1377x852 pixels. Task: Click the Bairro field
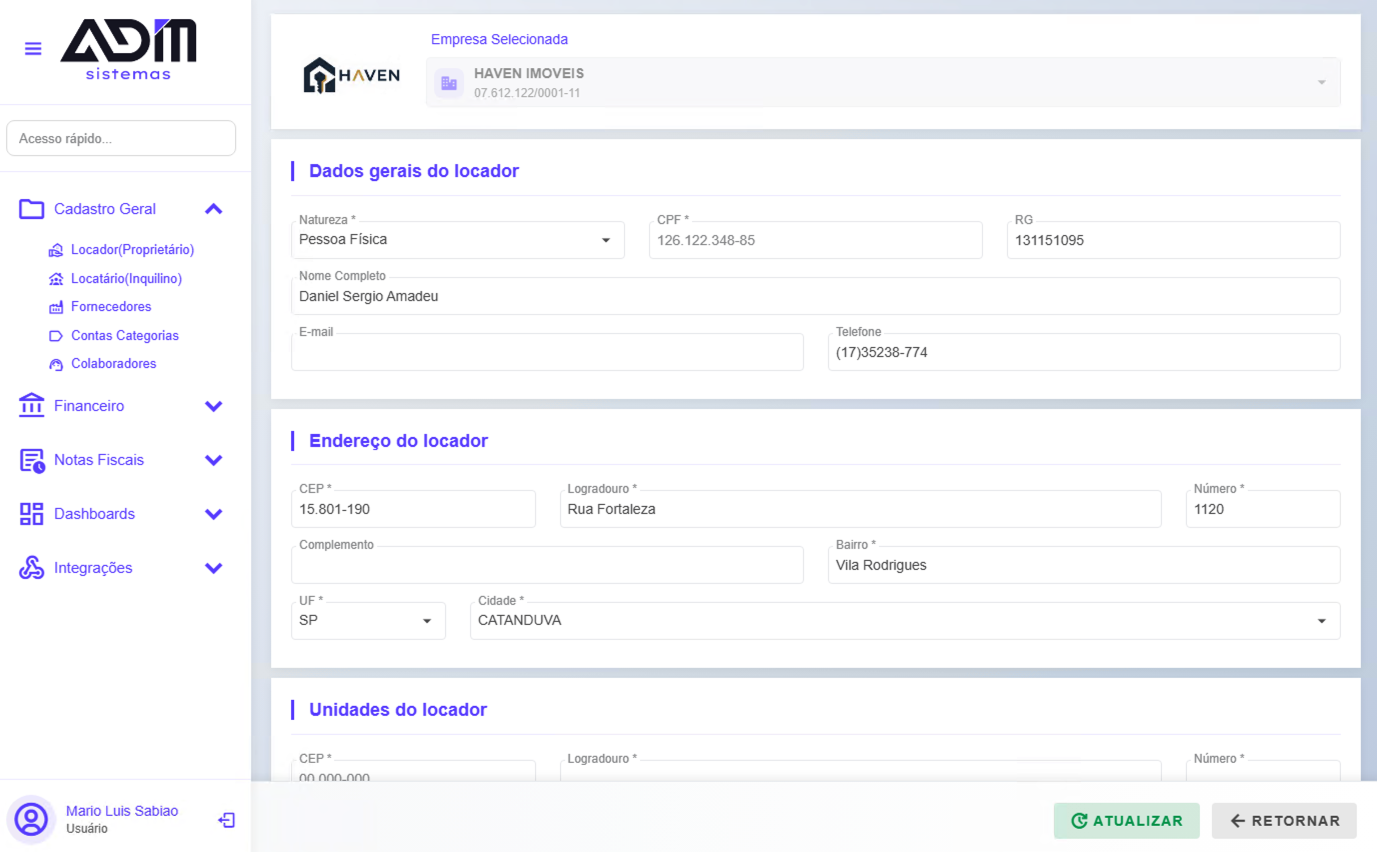pos(1084,565)
